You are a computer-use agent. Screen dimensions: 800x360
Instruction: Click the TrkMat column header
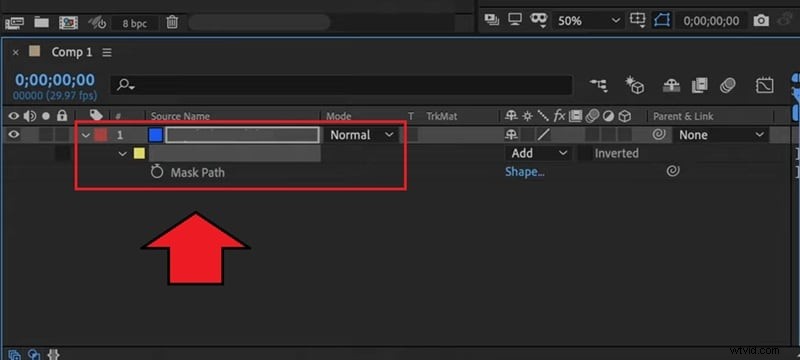click(442, 116)
